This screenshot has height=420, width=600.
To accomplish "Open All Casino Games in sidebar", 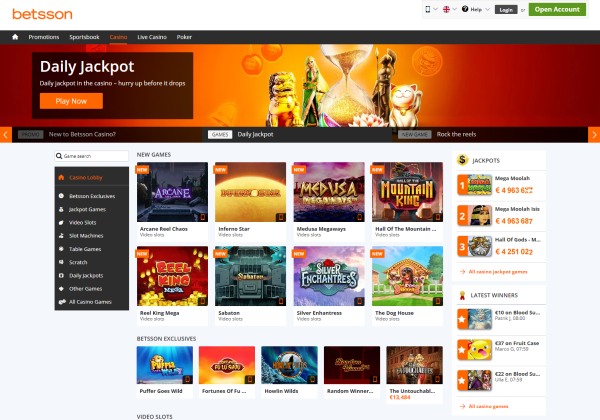I will 92,302.
